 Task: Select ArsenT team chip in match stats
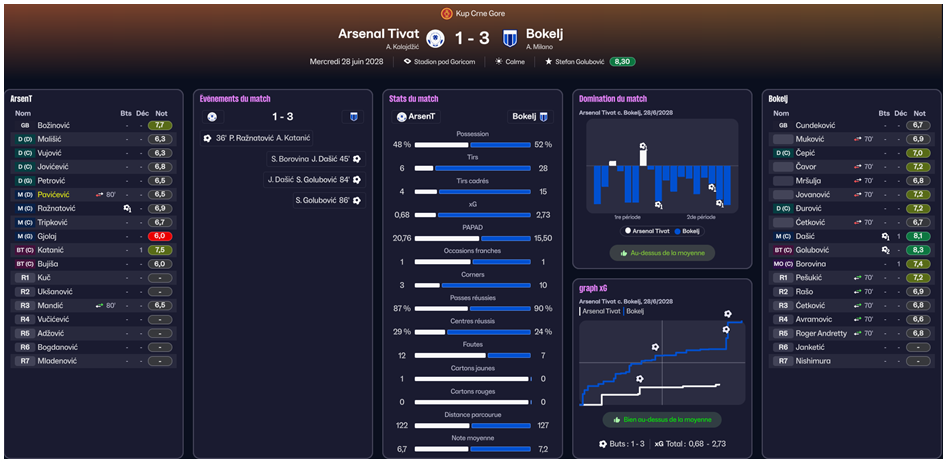pos(417,116)
